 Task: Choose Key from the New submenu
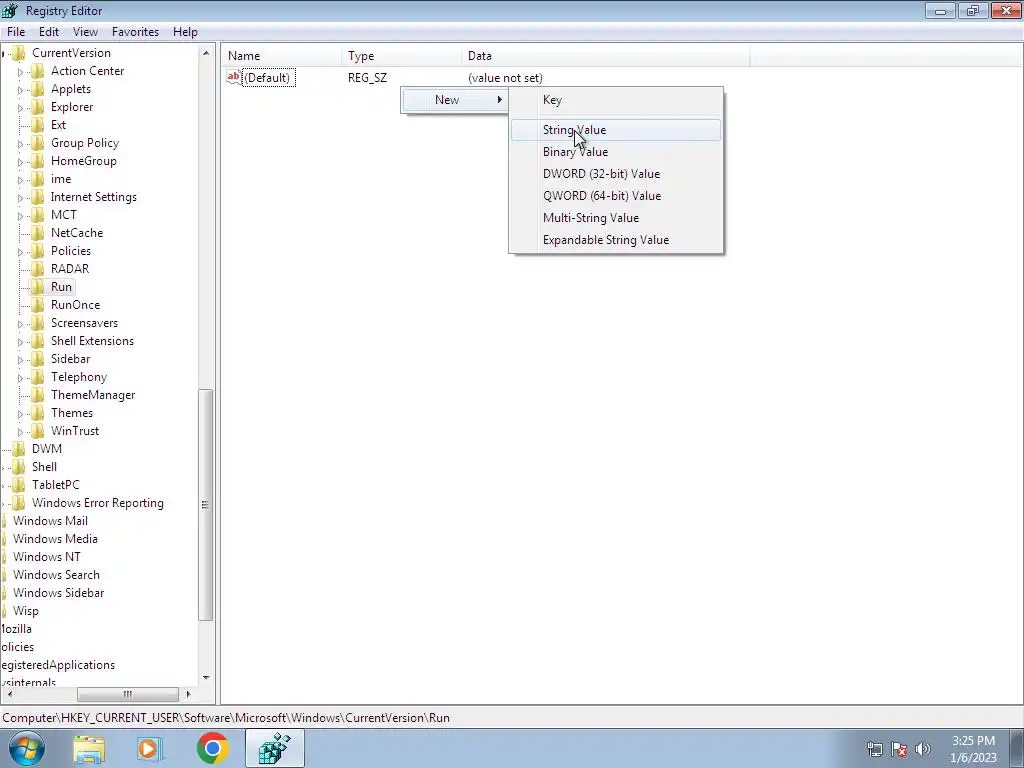point(616,100)
